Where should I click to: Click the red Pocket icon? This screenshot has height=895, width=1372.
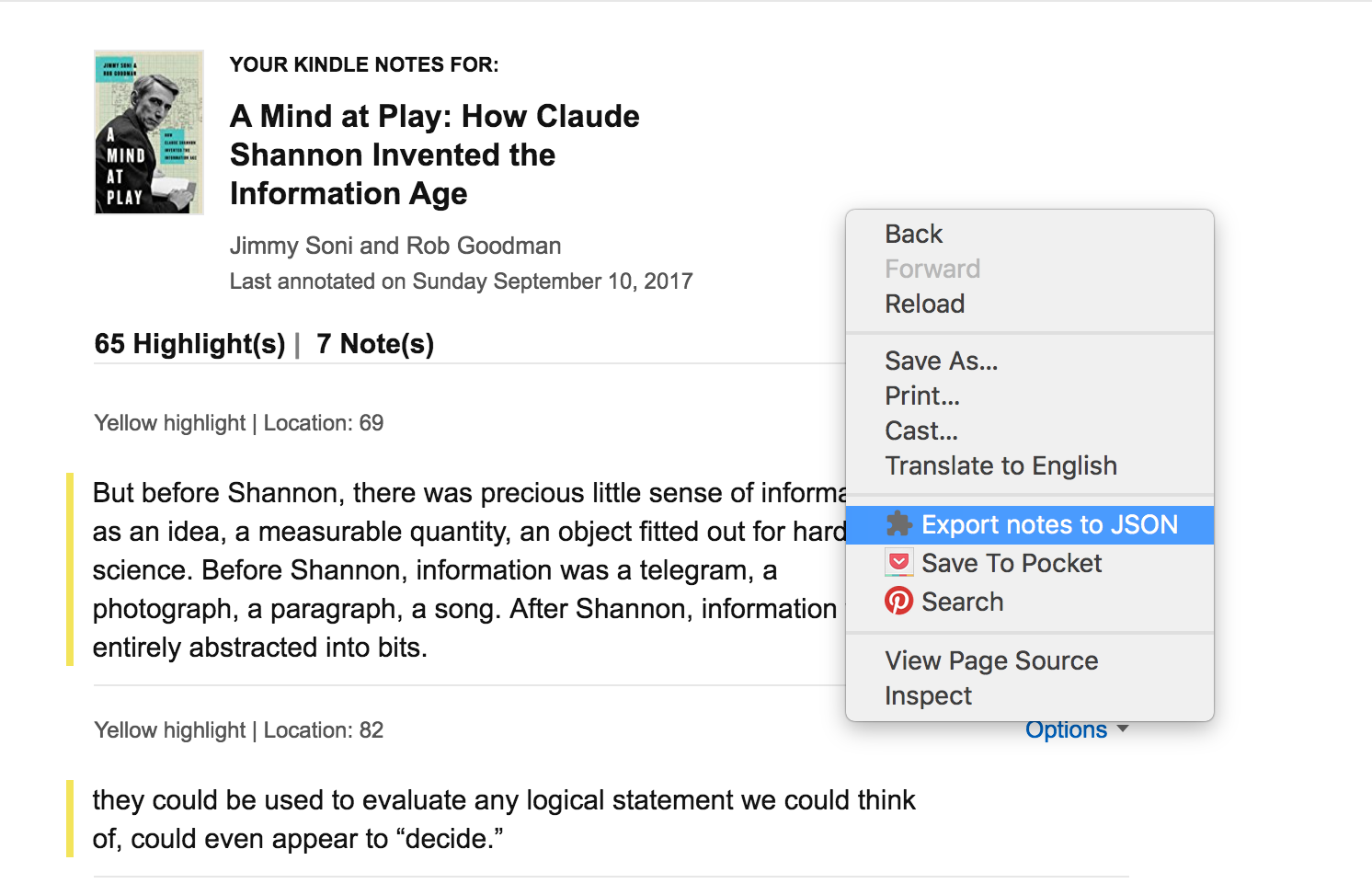[x=898, y=563]
